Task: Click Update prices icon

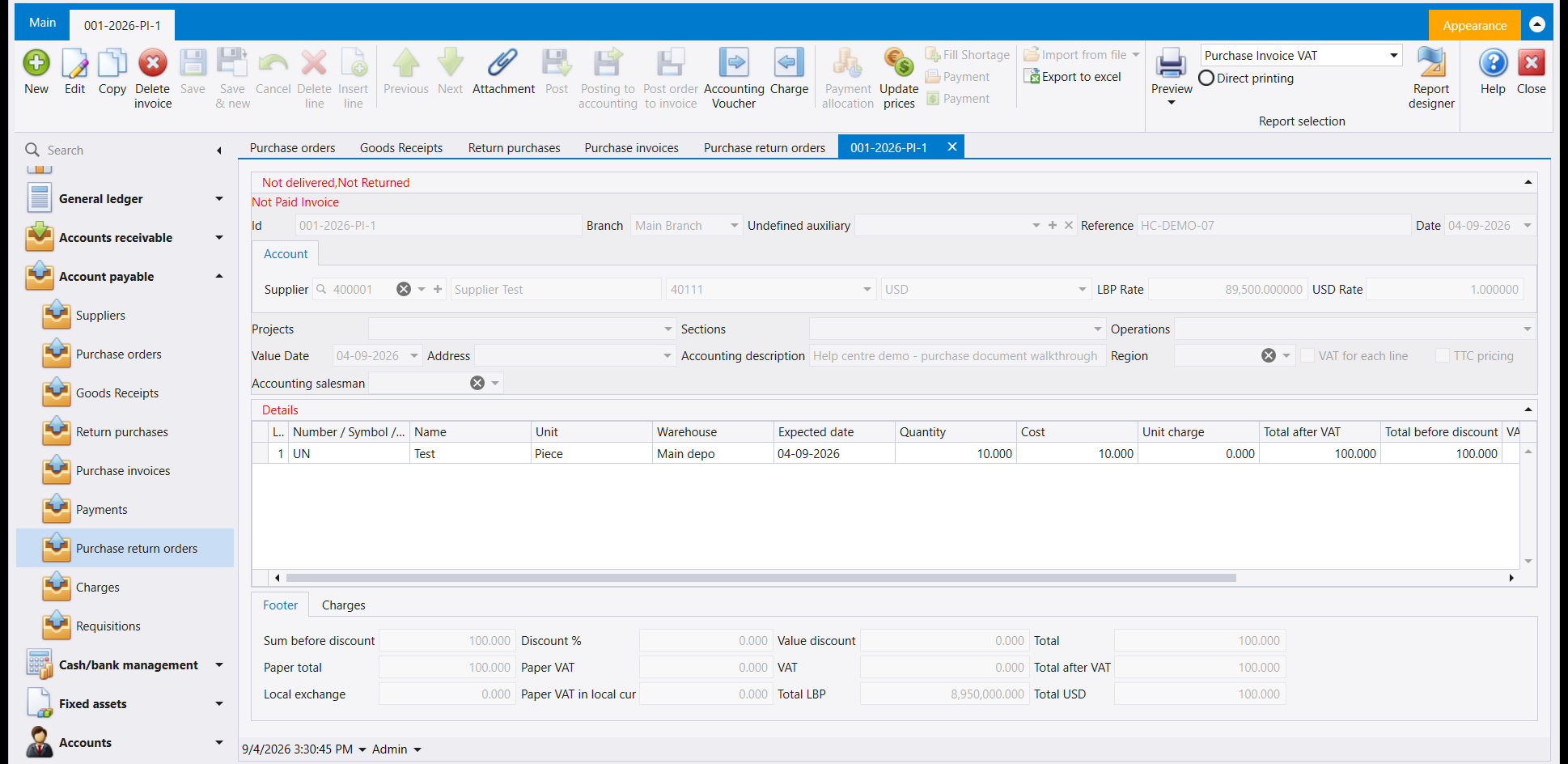Action: pyautogui.click(x=899, y=63)
